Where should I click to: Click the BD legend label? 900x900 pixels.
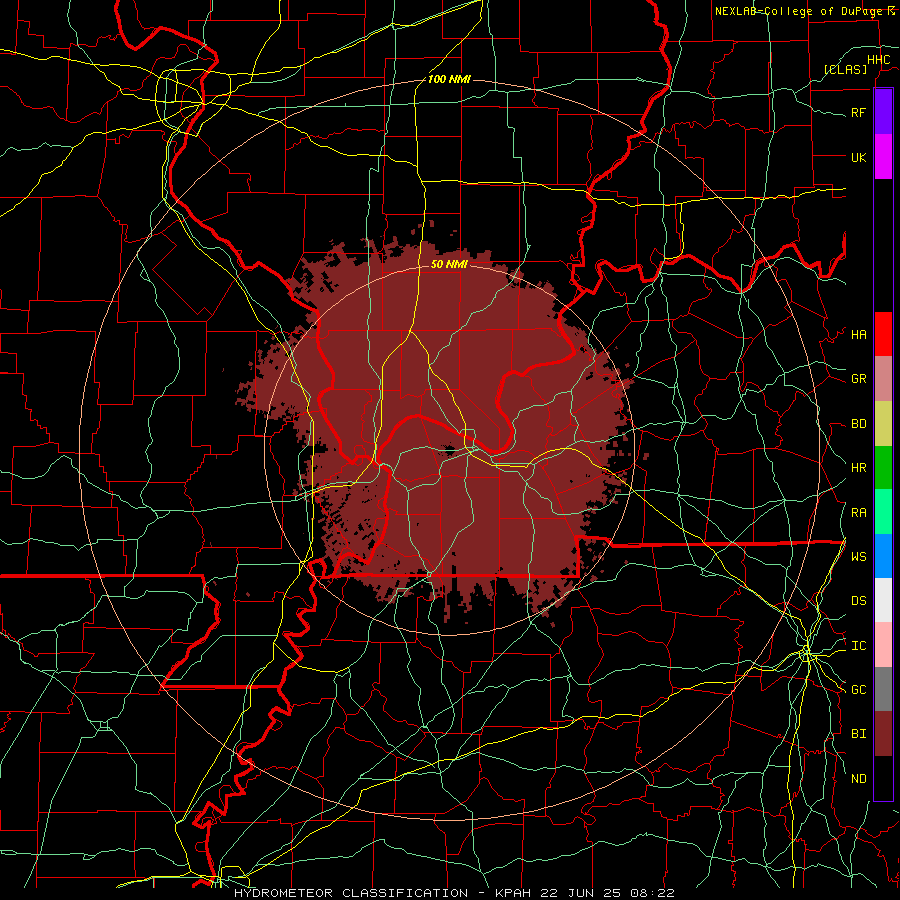858,424
